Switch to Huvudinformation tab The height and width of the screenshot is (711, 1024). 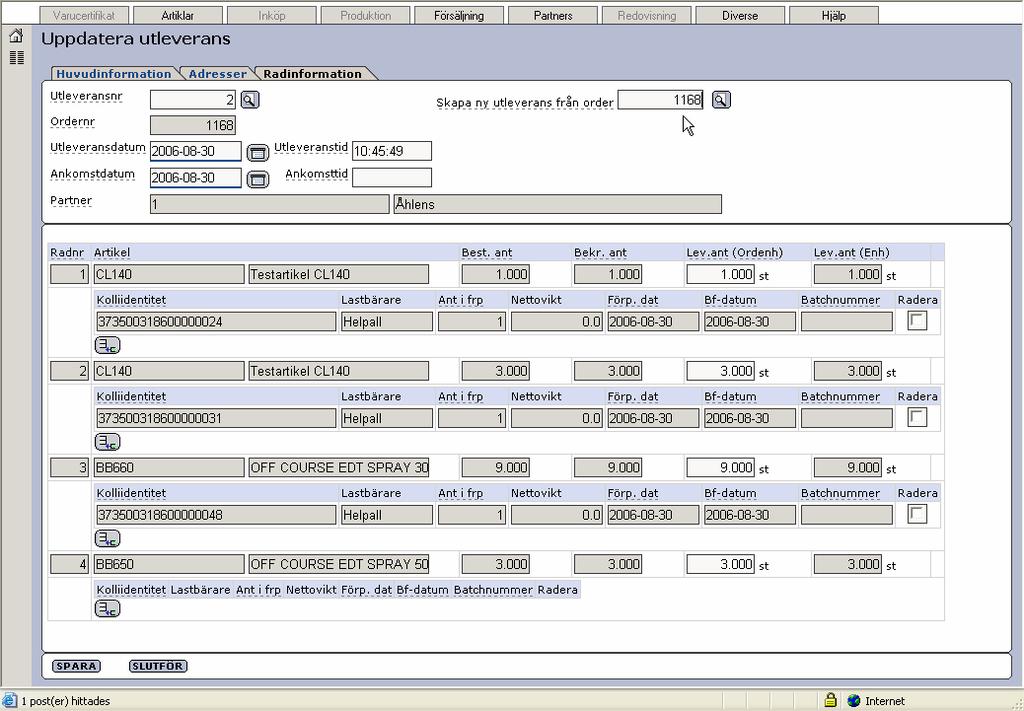pos(114,74)
